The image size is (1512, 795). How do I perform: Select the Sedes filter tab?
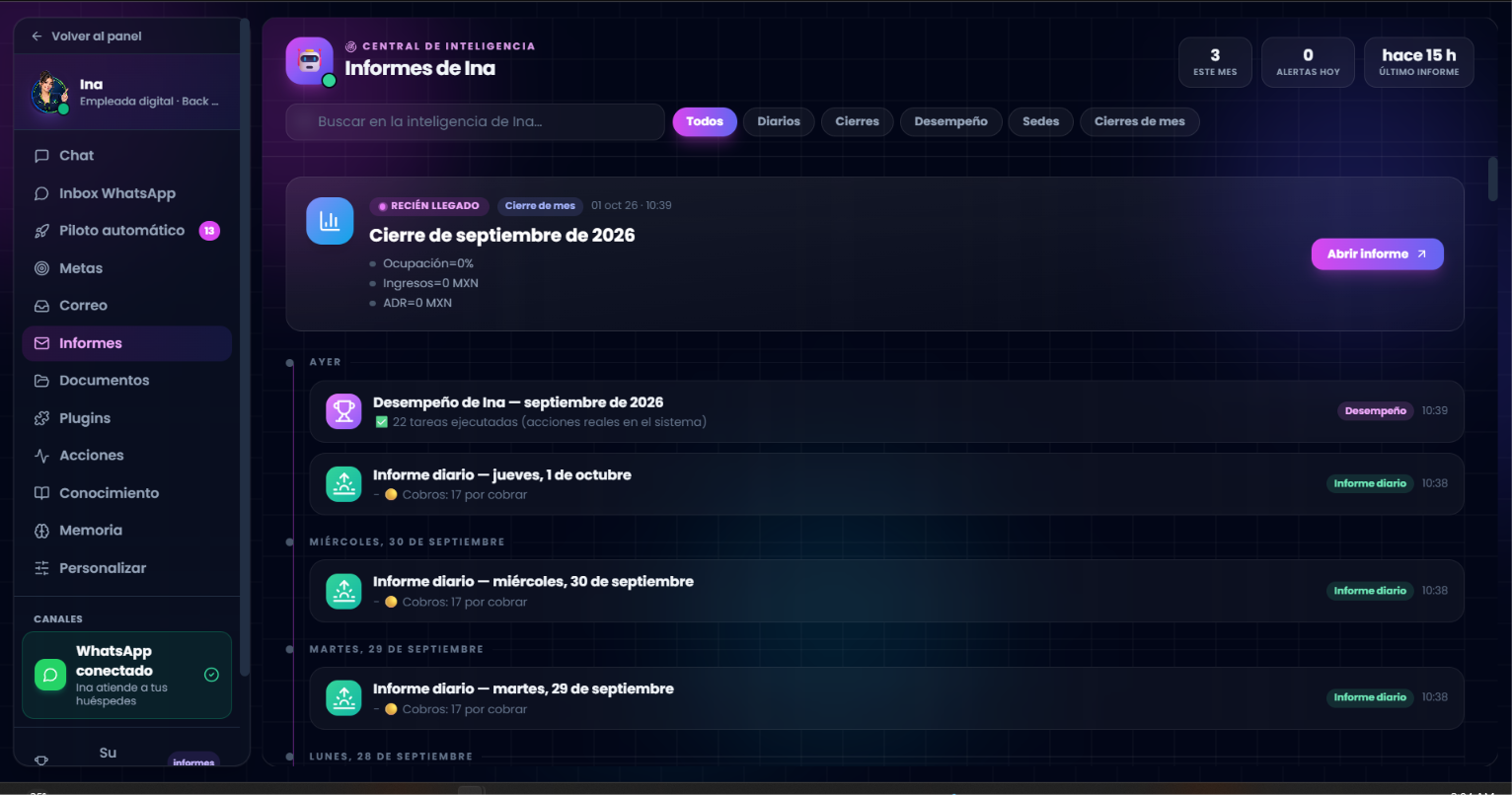tap(1040, 121)
